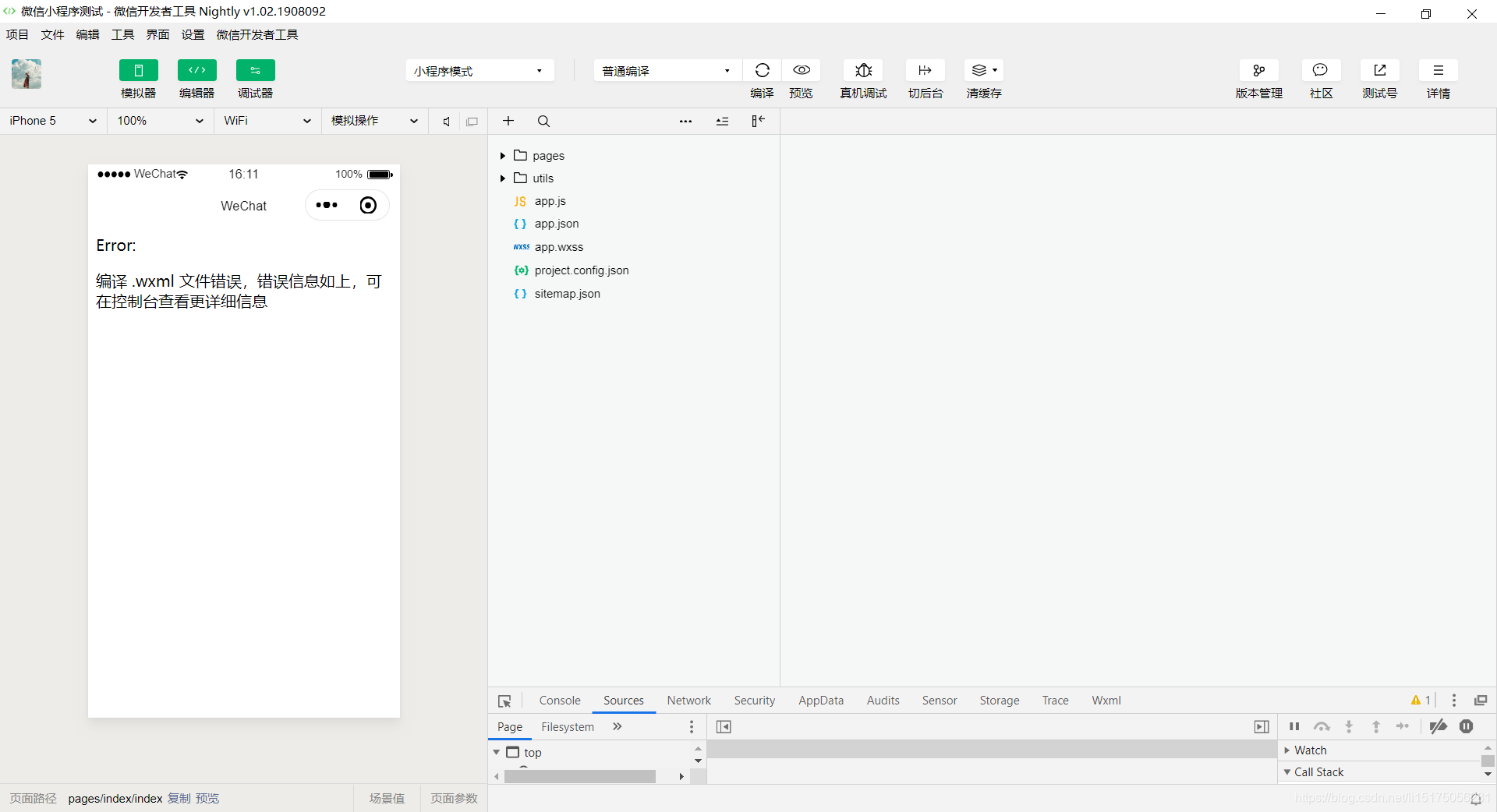This screenshot has width=1497, height=812.
Task: Open the file tree more options icon
Action: 685,121
